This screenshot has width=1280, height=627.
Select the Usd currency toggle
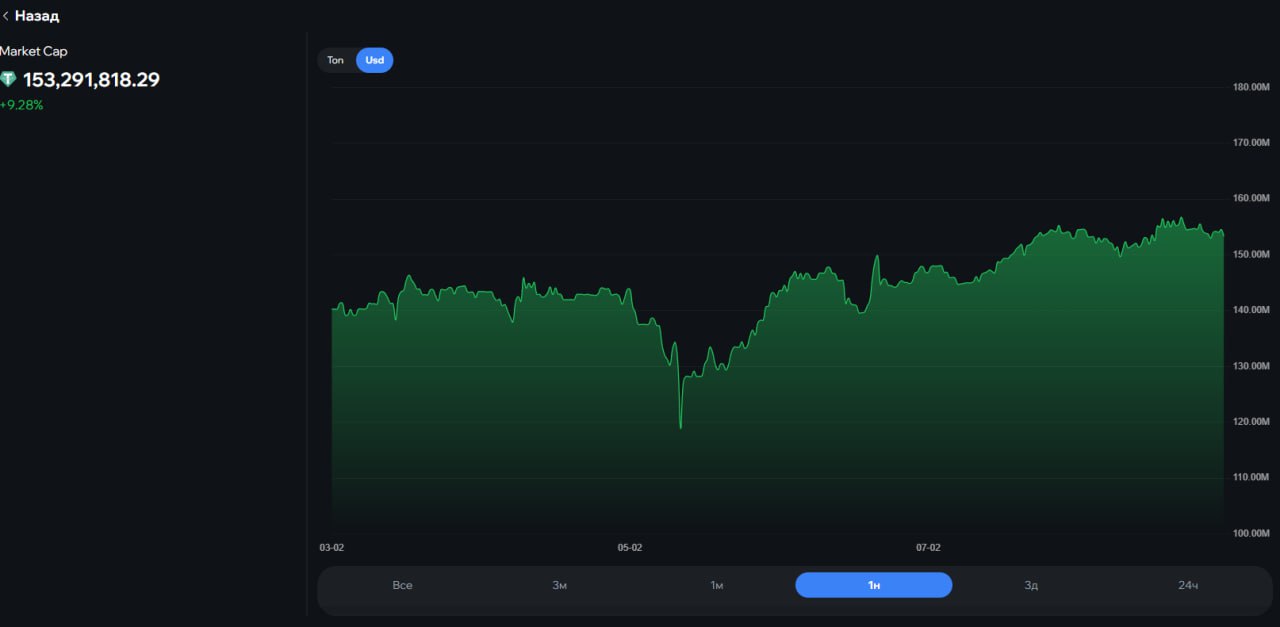click(x=374, y=60)
